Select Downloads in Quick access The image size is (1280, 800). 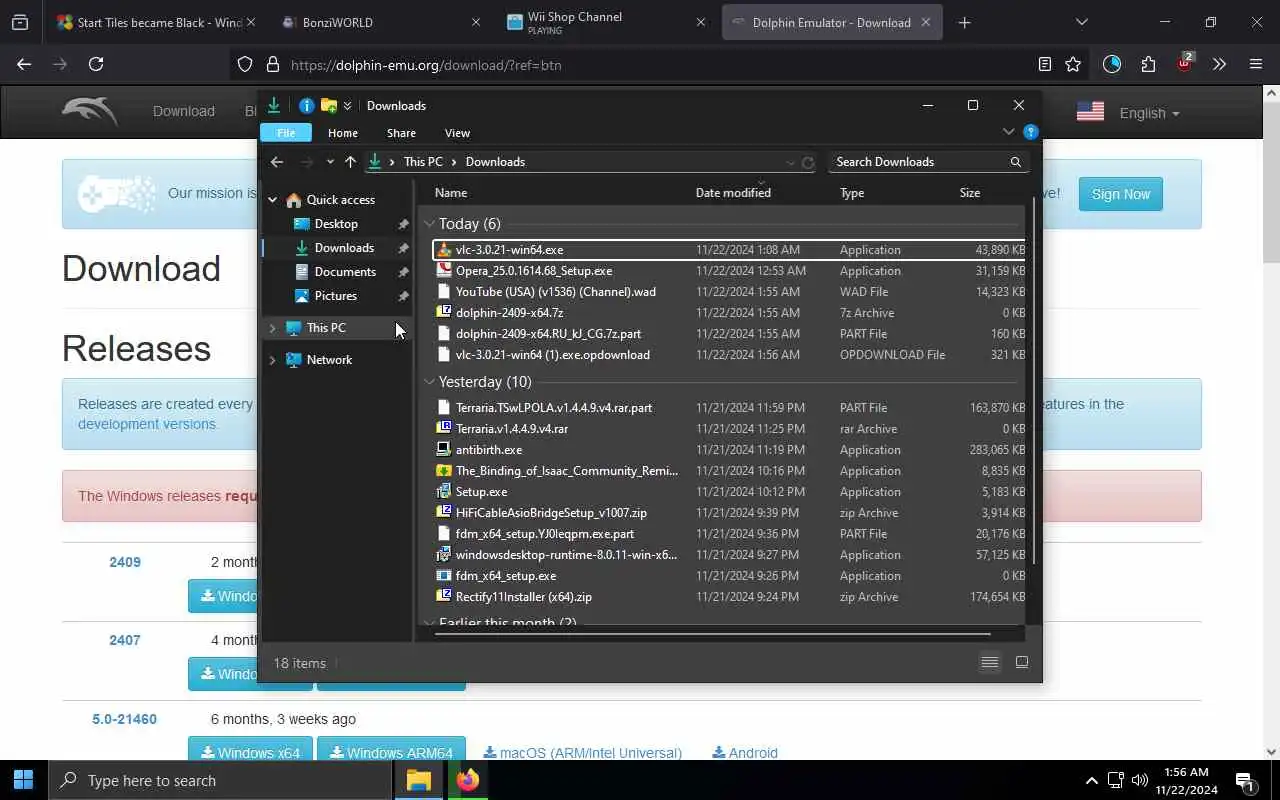click(344, 248)
